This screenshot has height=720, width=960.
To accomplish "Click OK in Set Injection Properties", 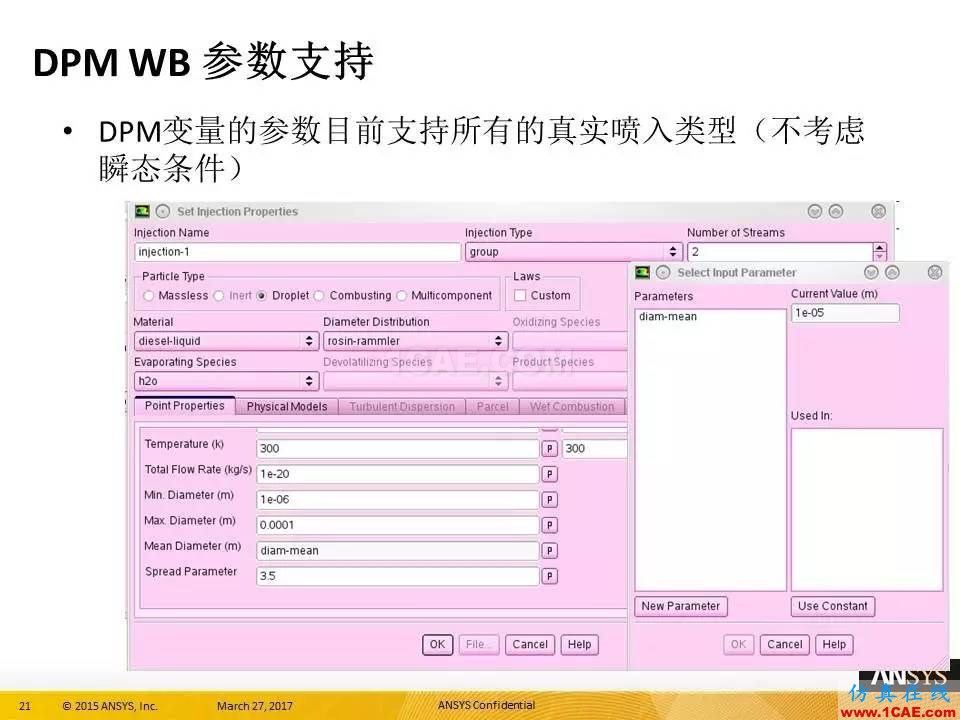I will 438,645.
